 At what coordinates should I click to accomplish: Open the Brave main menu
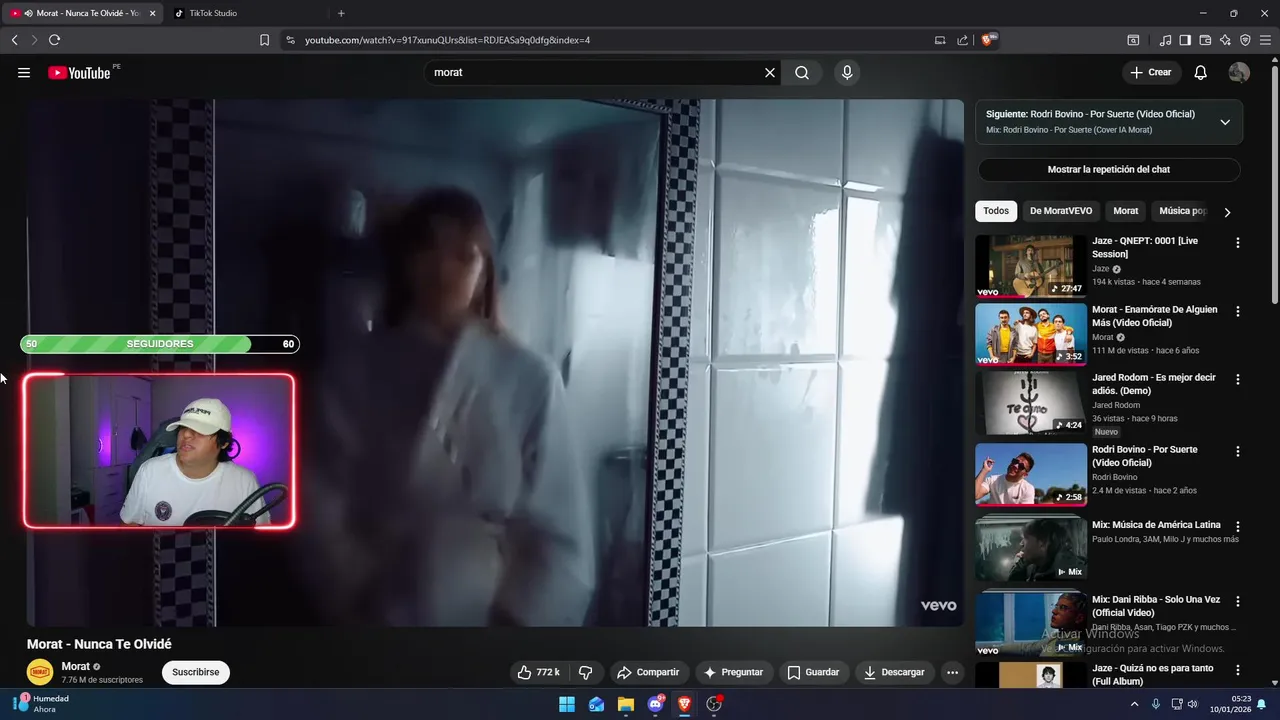click(x=1267, y=40)
